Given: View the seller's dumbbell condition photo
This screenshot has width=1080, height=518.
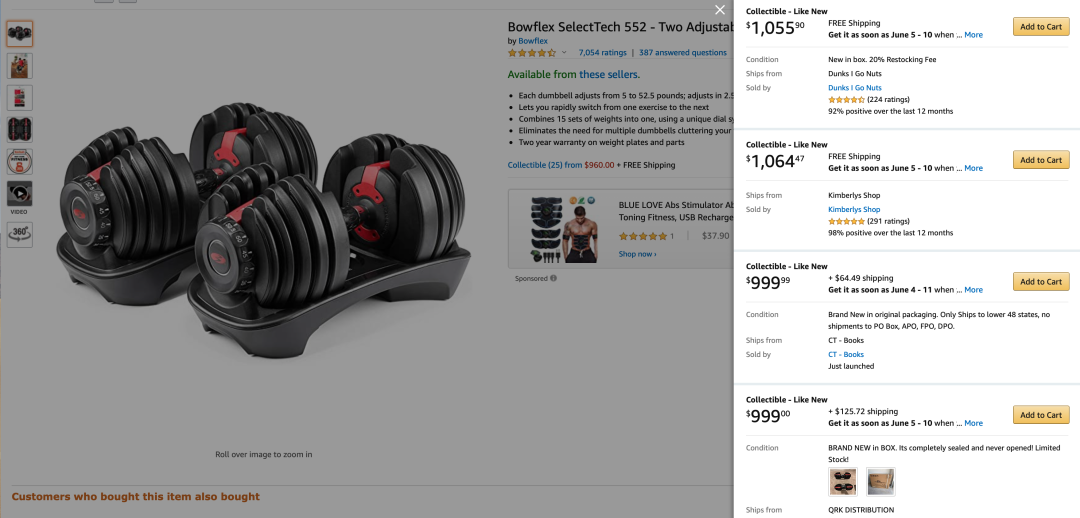Looking at the screenshot, I should [x=843, y=482].
